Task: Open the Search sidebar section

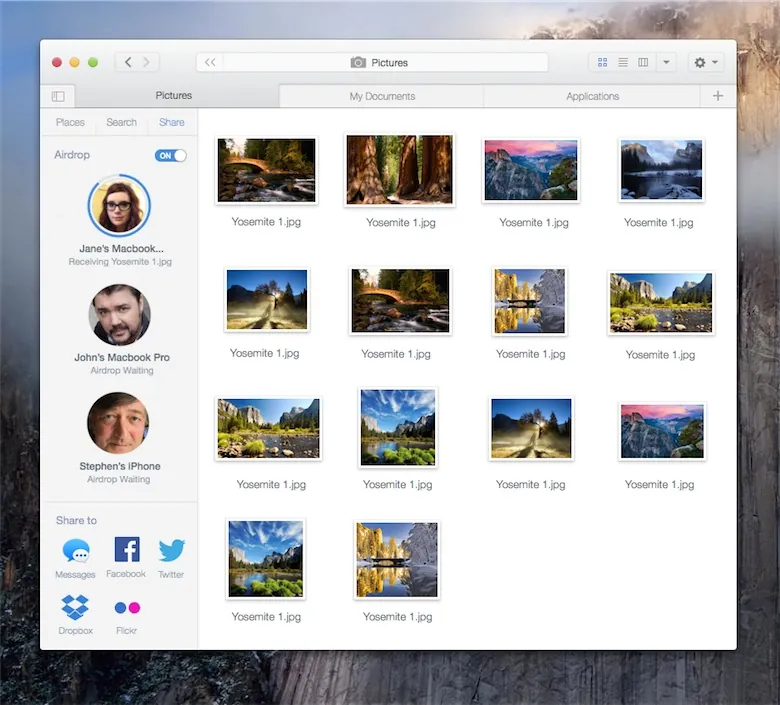Action: 121,122
